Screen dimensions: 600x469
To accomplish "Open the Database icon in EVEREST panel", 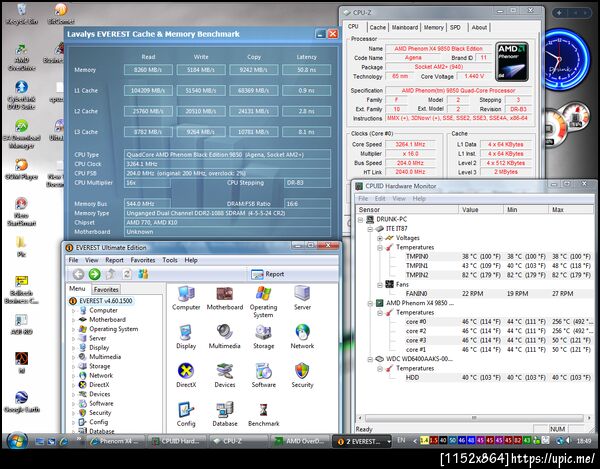I will tap(225, 414).
